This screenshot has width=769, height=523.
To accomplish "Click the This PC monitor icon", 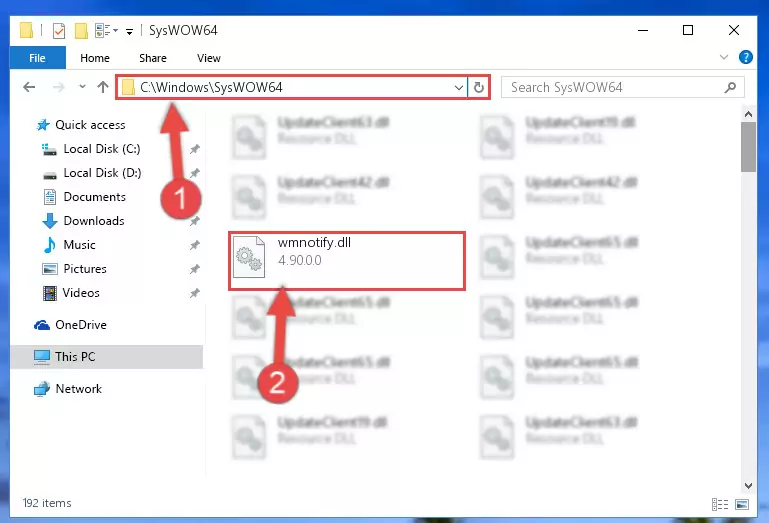I will pos(42,357).
